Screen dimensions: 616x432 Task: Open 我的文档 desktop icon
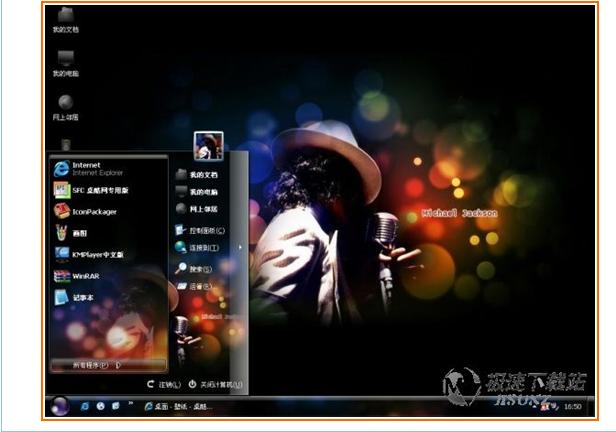(66, 20)
